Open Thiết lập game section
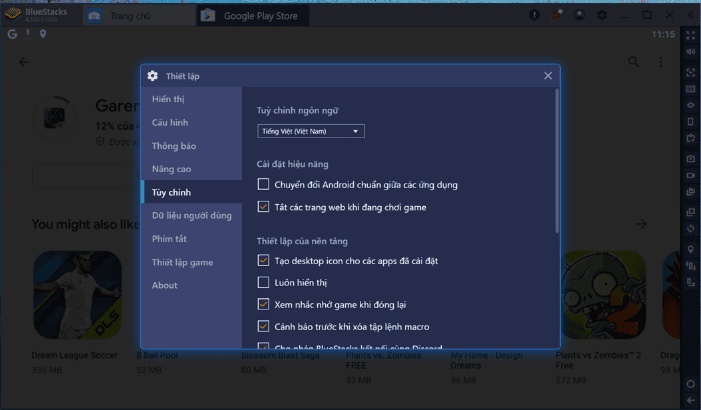Viewport: 701px width, 410px height. coord(192,262)
